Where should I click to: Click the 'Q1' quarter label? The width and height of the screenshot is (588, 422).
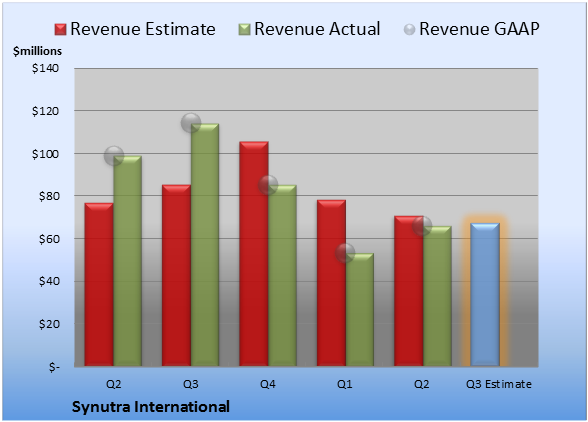(x=345, y=384)
